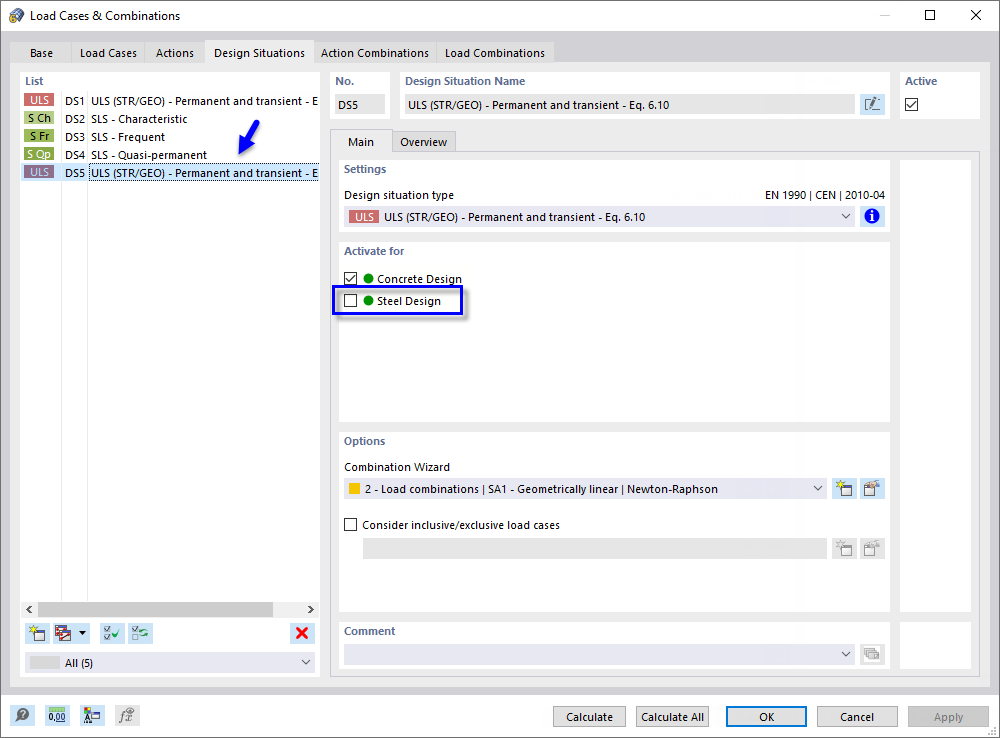Click the red ULS badge of DS1
The width and height of the screenshot is (1000, 738).
tap(40, 100)
